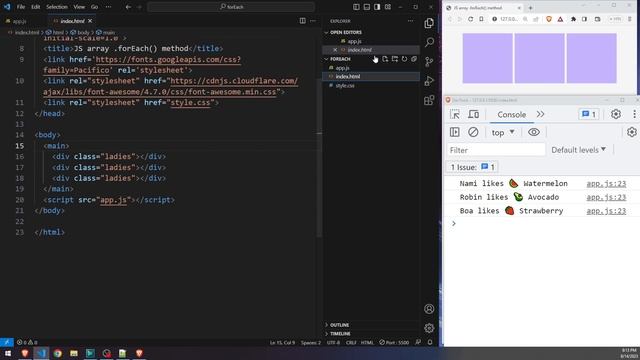640x360 pixels.
Task: Open Explorer panel More Actions ellipsis
Action: (x=411, y=21)
